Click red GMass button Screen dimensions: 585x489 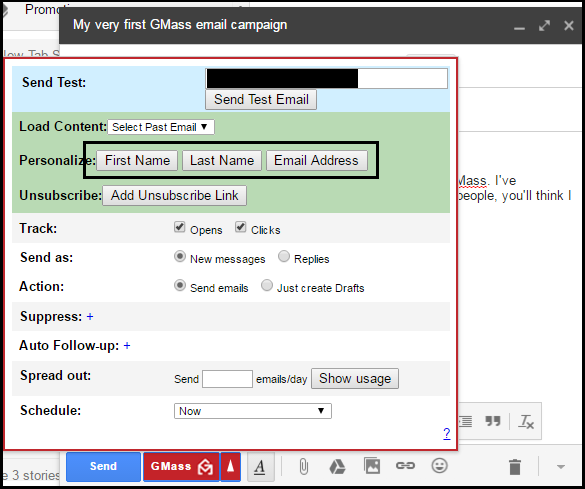point(182,467)
